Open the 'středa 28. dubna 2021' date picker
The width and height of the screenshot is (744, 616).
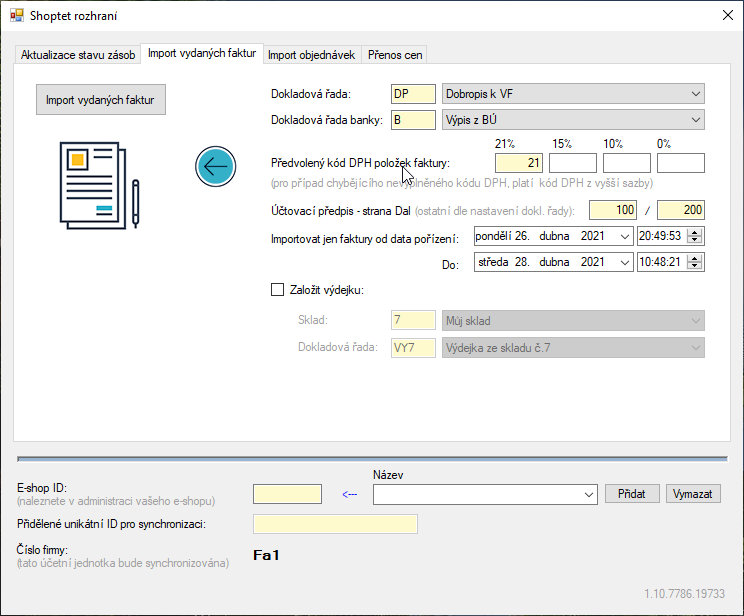pos(625,262)
